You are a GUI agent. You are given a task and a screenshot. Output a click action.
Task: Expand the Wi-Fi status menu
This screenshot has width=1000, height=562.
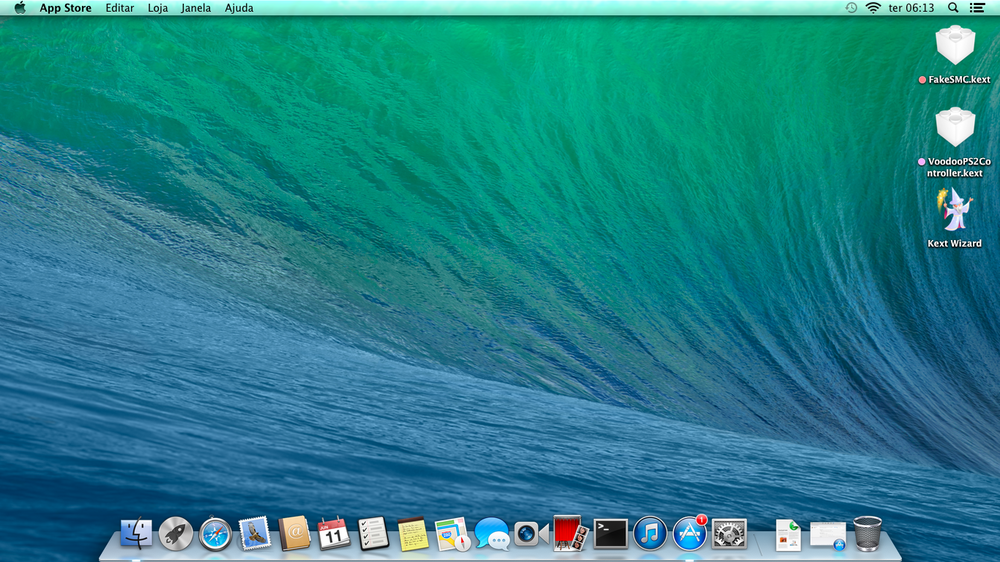872,8
